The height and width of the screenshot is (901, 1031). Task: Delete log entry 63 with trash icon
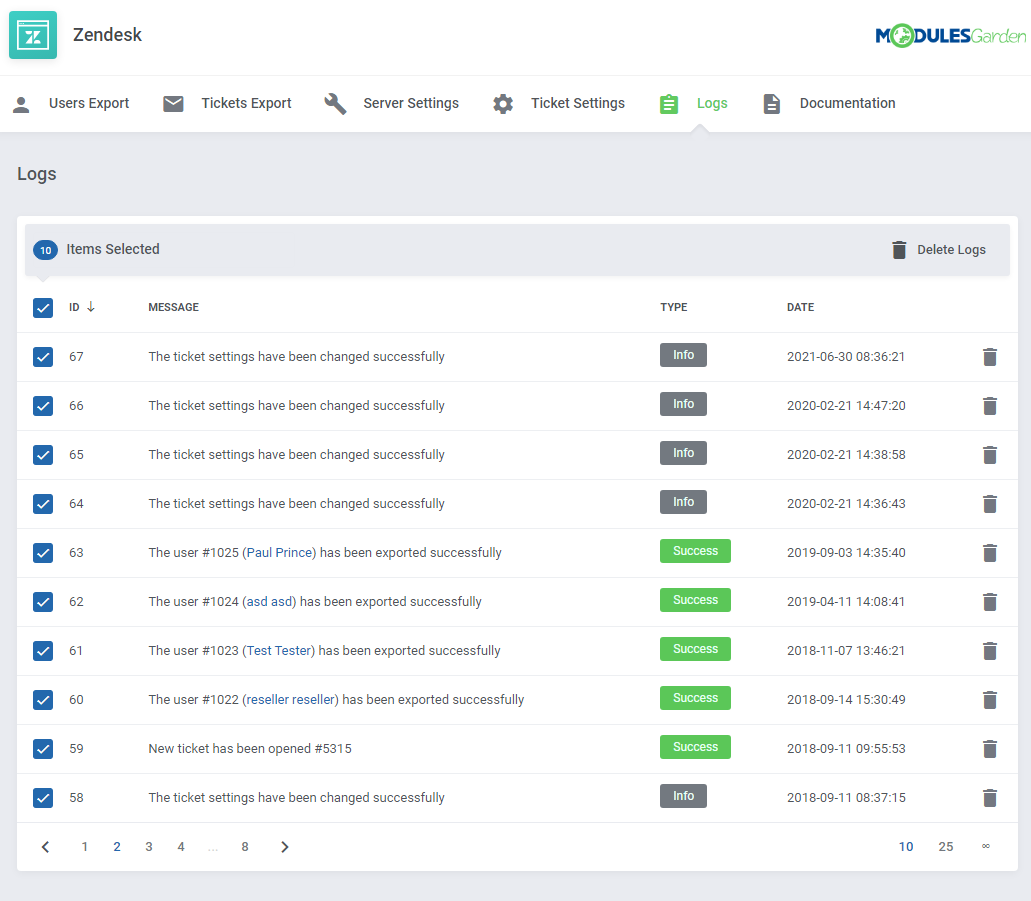click(990, 552)
